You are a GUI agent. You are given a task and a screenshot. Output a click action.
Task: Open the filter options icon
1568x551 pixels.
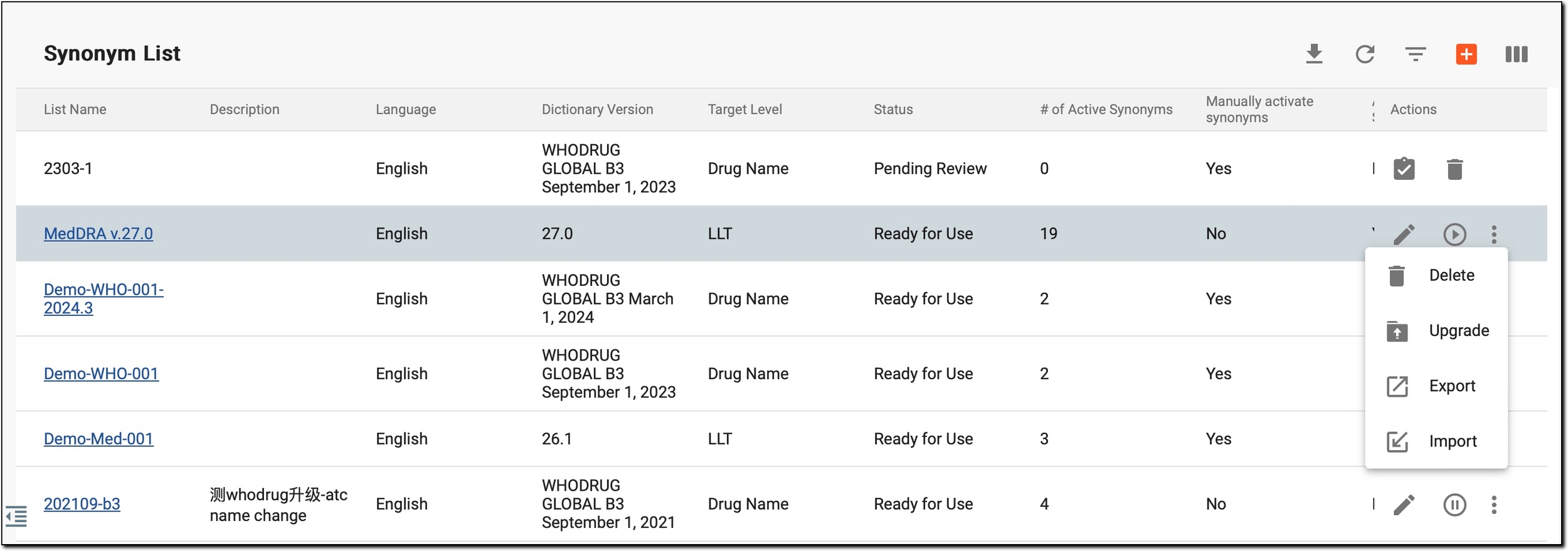pyautogui.click(x=1416, y=55)
